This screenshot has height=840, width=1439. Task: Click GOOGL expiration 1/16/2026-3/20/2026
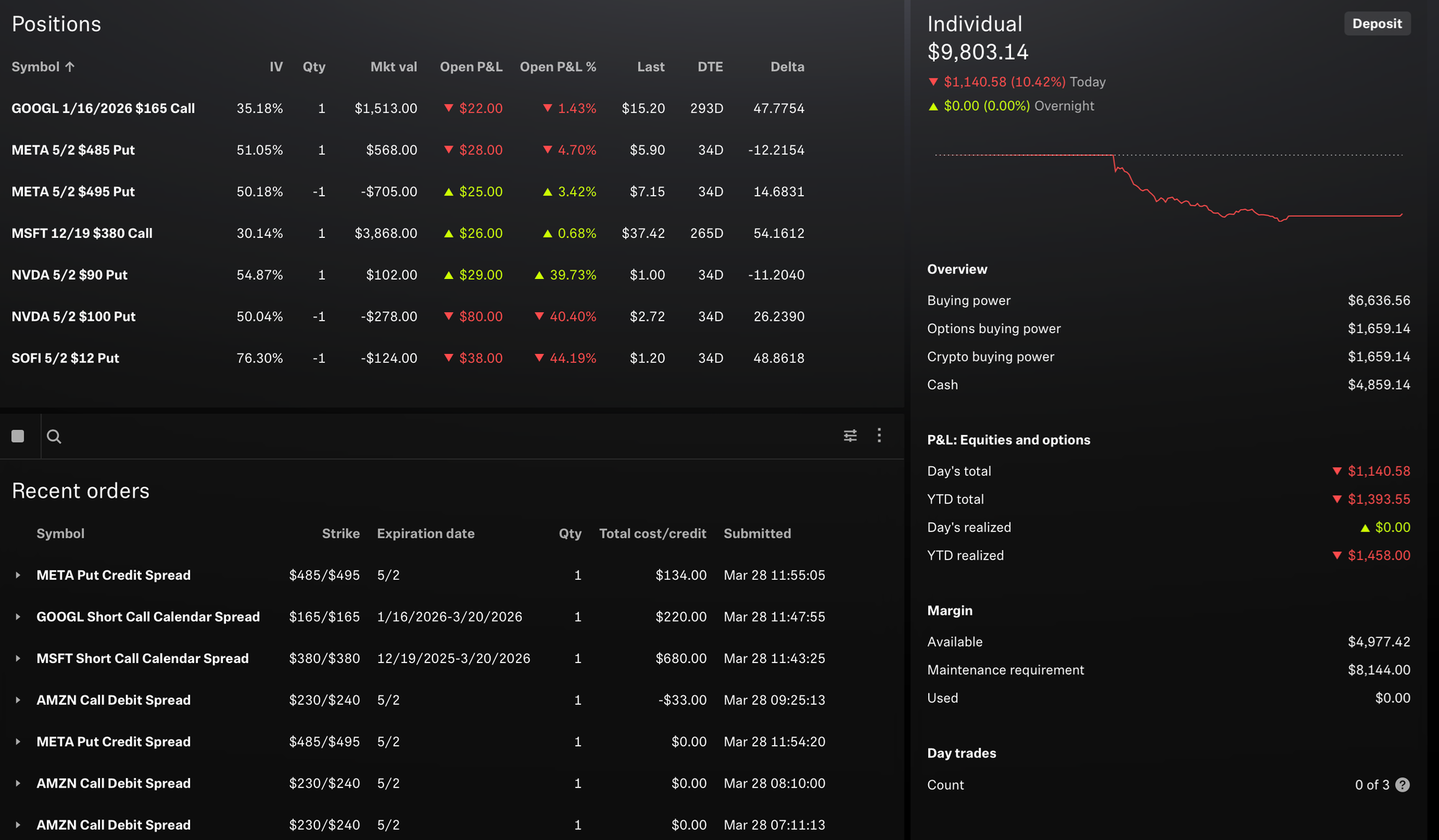coord(450,617)
